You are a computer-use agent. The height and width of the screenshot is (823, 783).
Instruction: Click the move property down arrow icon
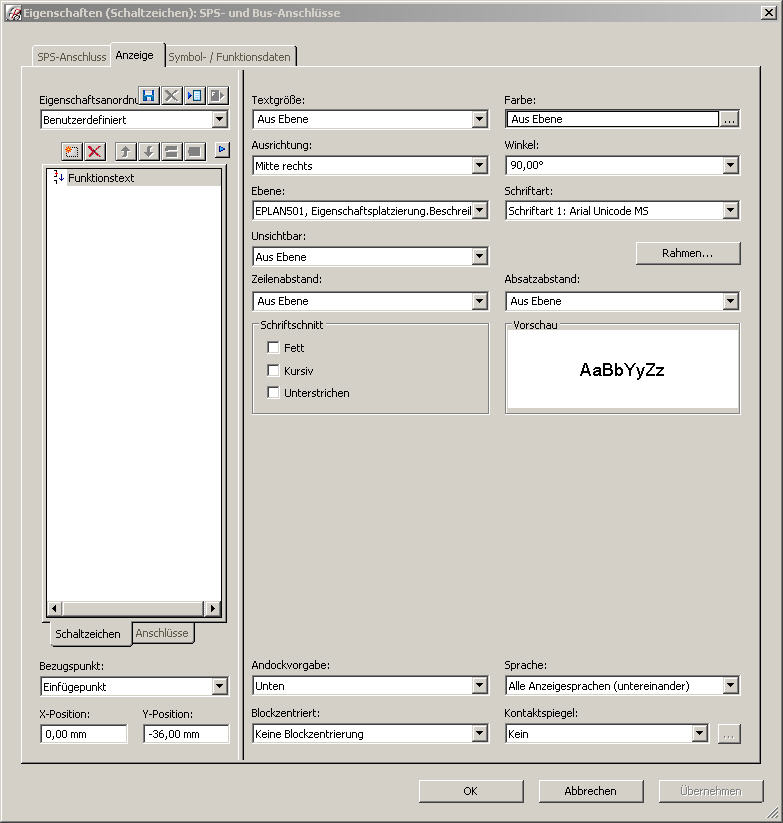click(x=149, y=152)
